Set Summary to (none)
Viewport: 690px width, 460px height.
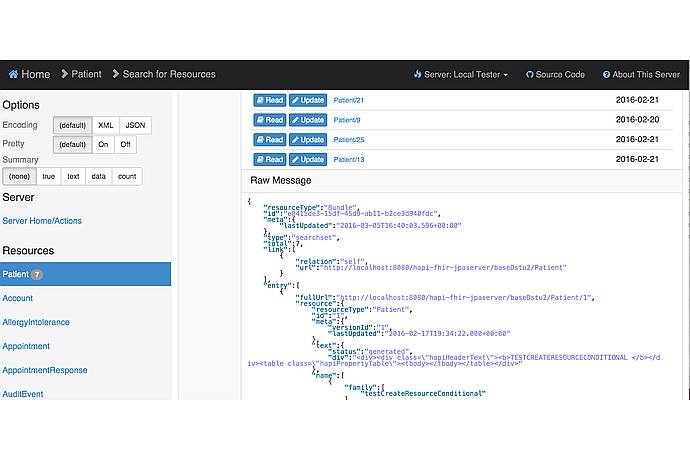19,177
